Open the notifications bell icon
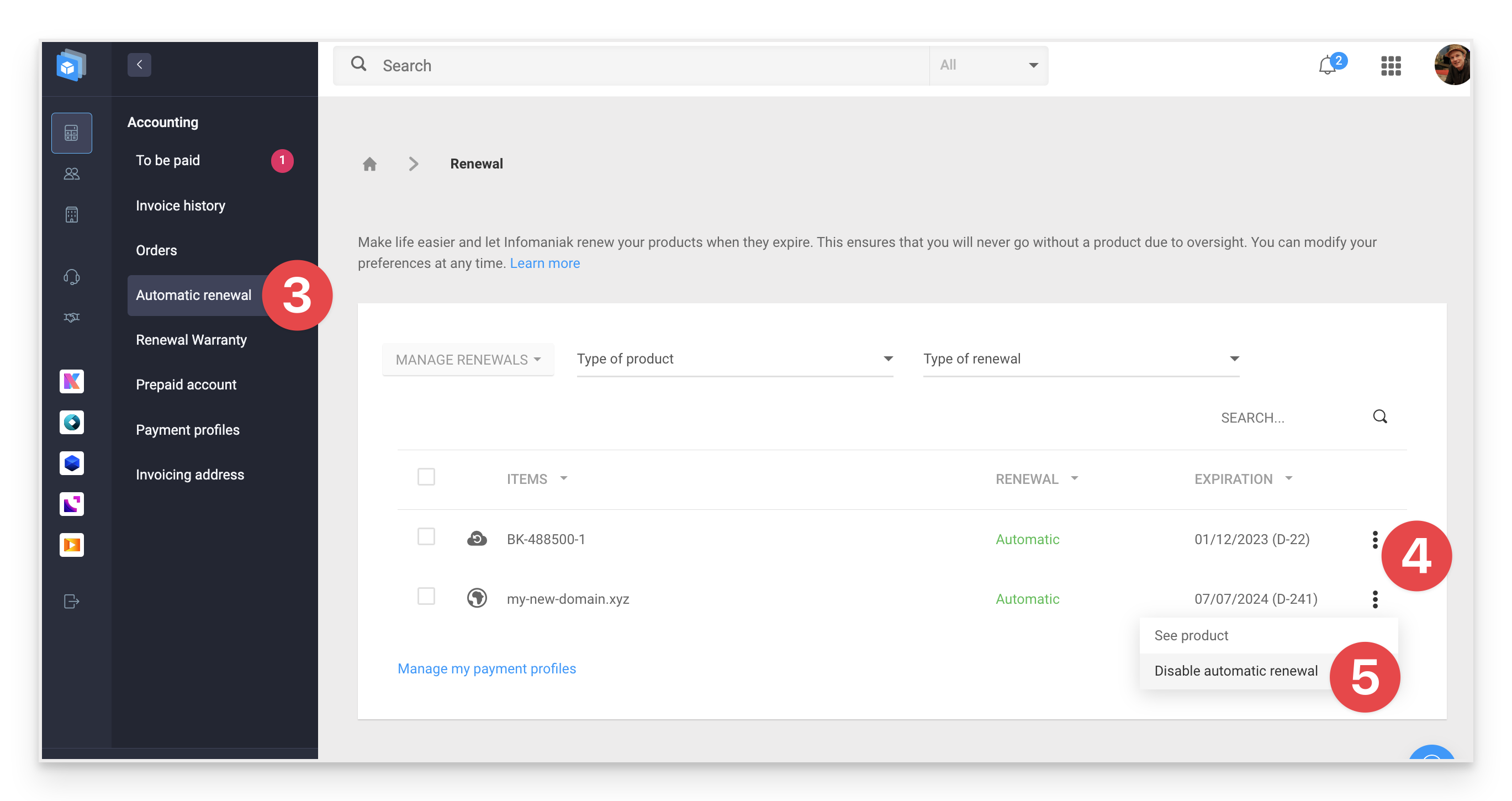The height and width of the screenshot is (801, 1512). tap(1327, 66)
